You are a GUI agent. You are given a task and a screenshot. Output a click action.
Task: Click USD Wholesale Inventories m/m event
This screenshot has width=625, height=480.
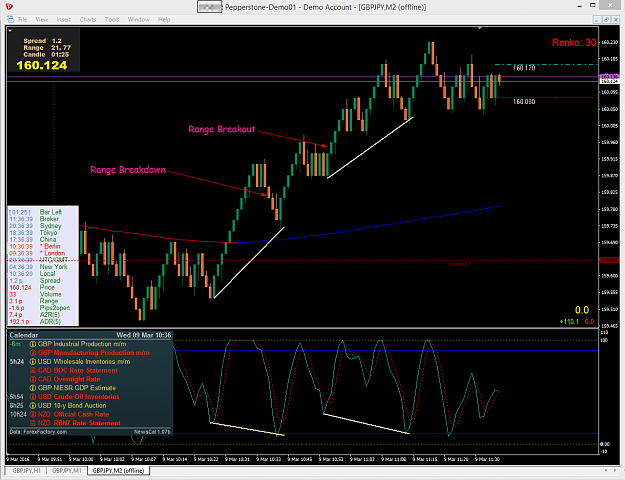84,362
